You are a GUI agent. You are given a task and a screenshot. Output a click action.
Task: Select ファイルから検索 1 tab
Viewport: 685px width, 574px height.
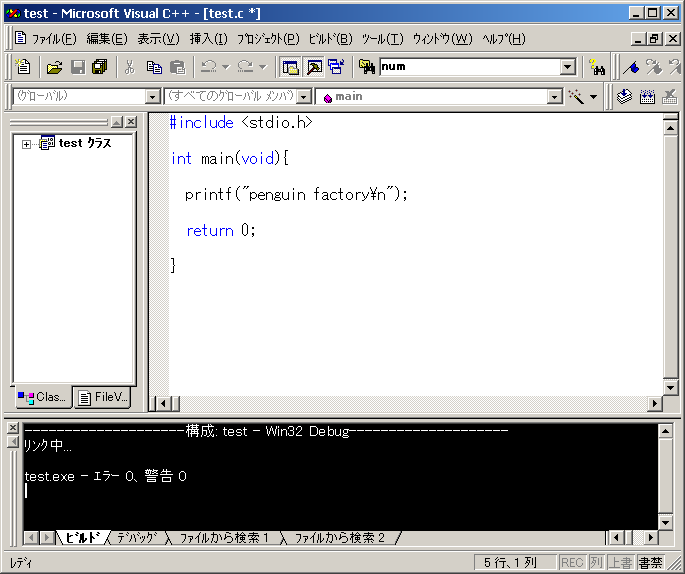(x=224, y=538)
